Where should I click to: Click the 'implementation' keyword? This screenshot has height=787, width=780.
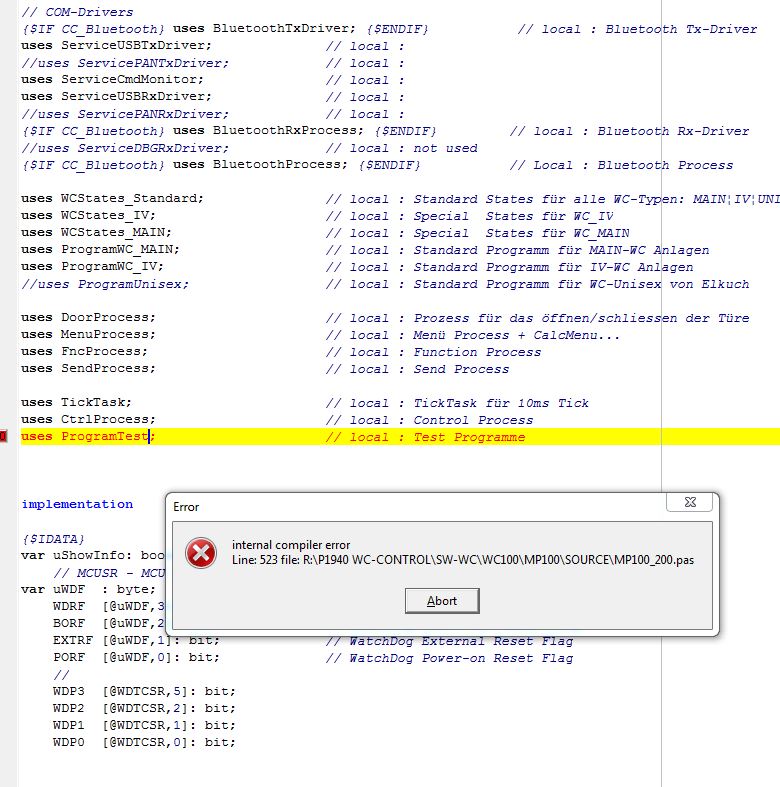coord(77,504)
